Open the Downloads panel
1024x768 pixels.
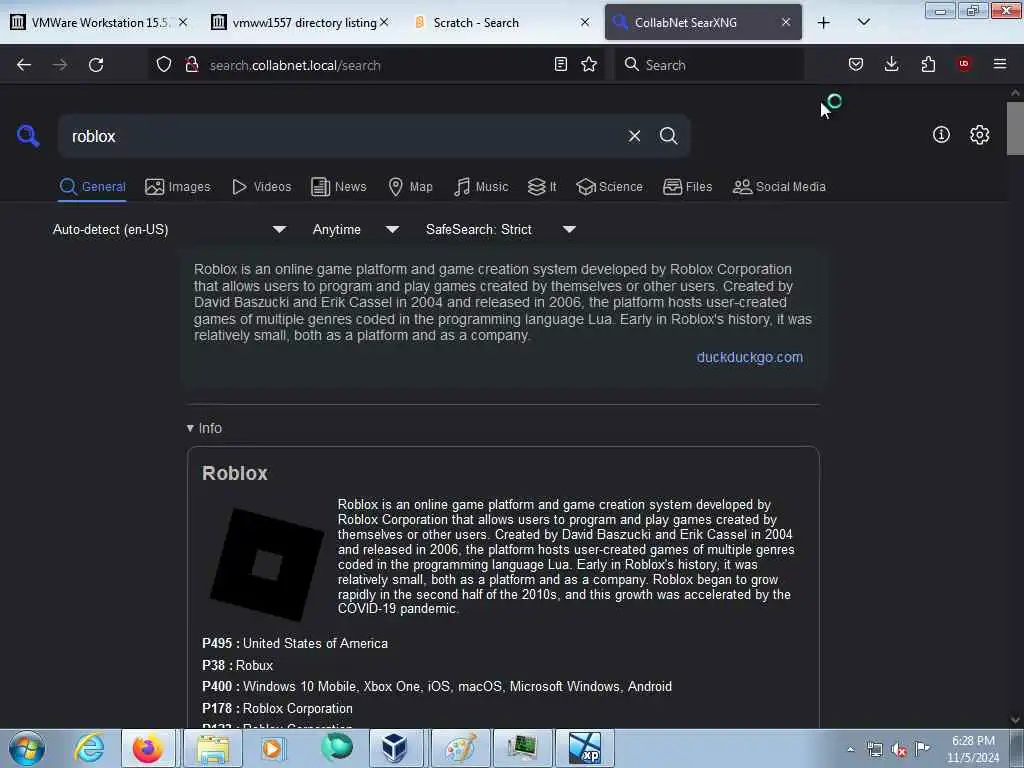891,64
